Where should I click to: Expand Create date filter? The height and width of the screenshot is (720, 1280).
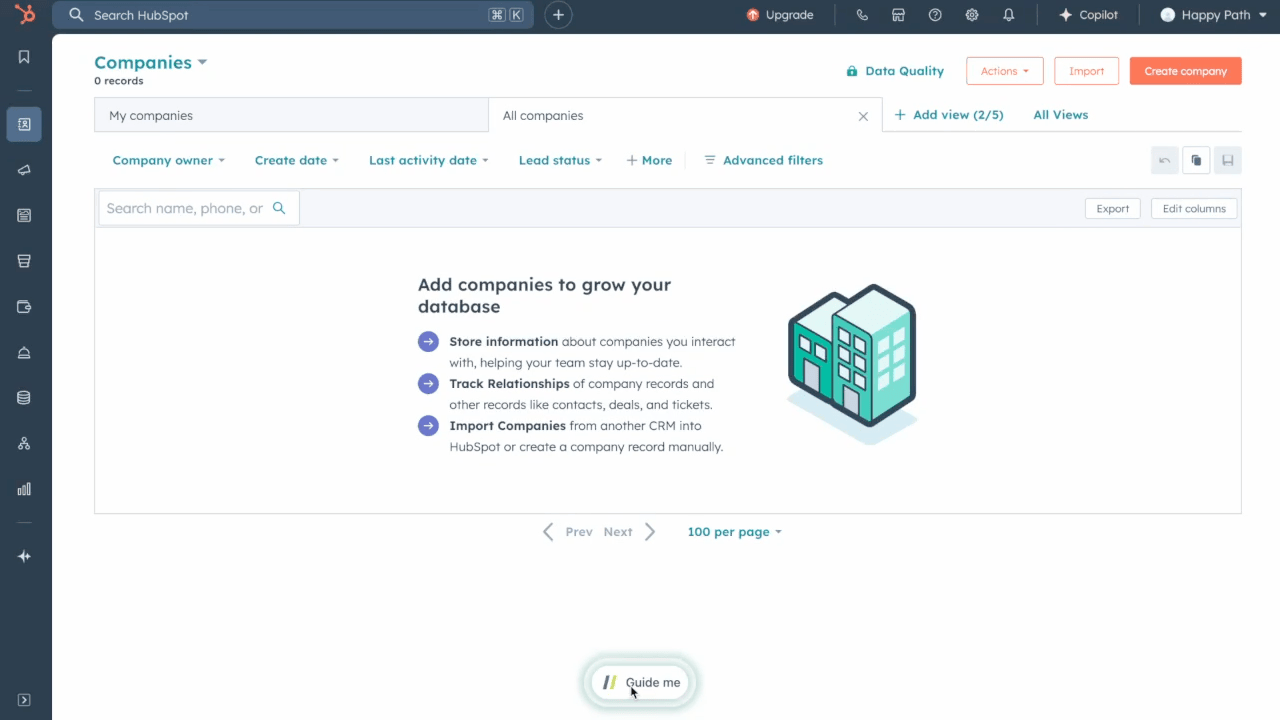[297, 160]
